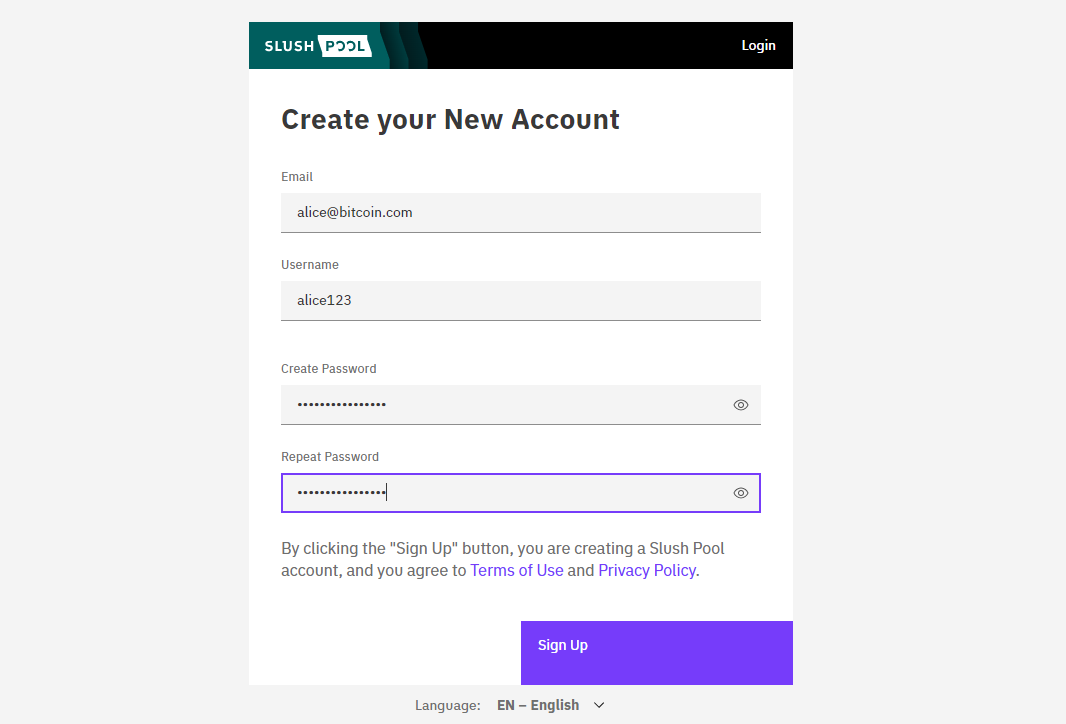Click the Language: label text

[448, 706]
